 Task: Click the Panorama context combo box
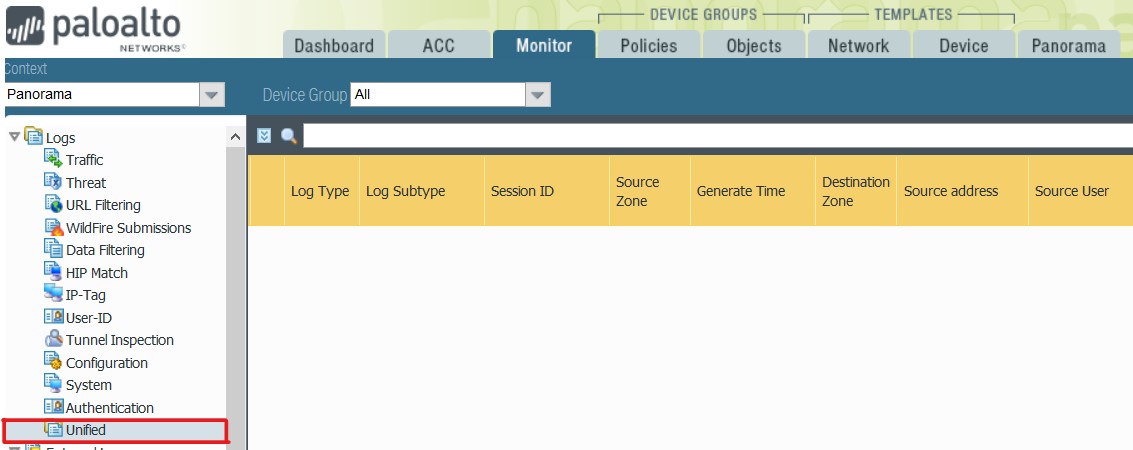(x=114, y=95)
